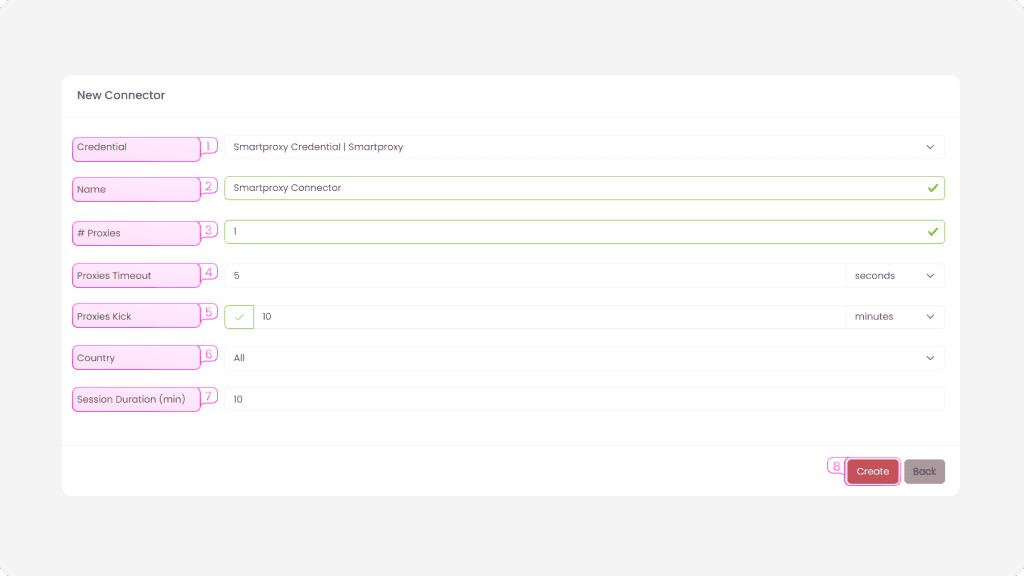Click the Session Duration (min) label
The height and width of the screenshot is (576, 1024).
(x=131, y=399)
